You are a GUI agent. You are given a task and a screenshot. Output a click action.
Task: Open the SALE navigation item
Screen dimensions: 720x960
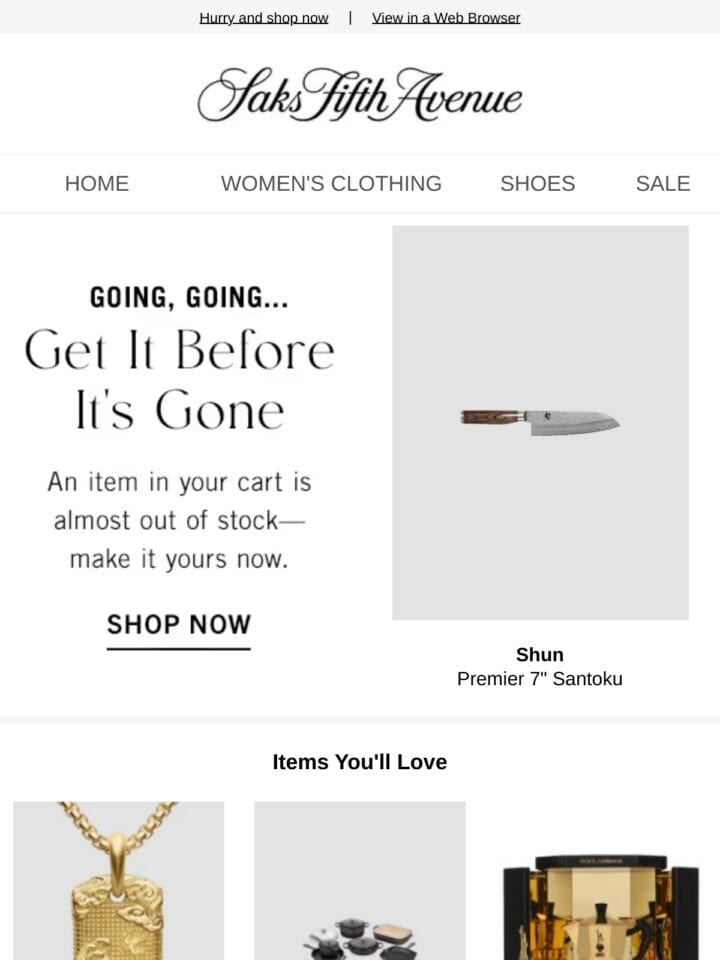(x=662, y=184)
